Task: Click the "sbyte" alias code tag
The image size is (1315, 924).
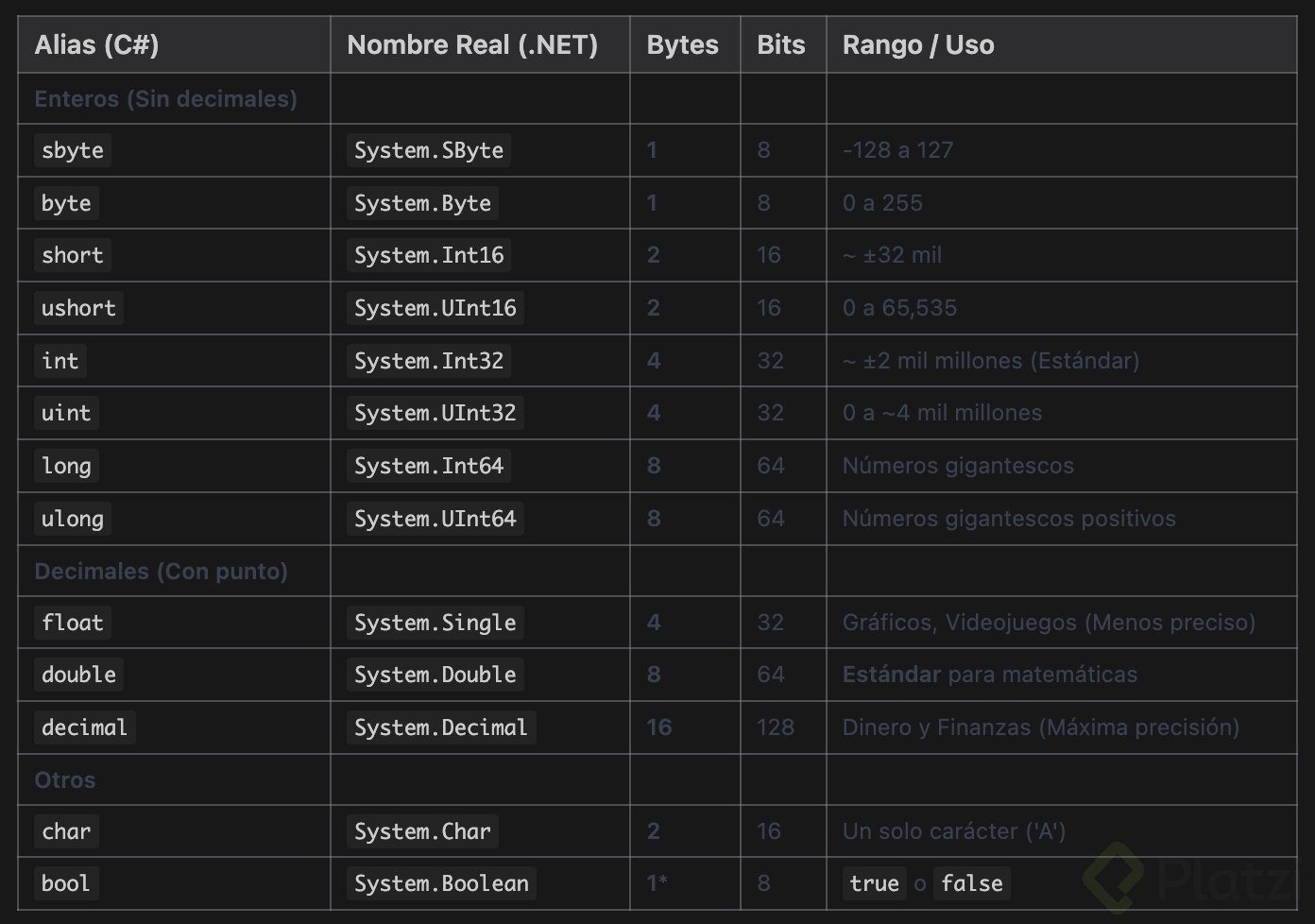Action: pos(73,150)
